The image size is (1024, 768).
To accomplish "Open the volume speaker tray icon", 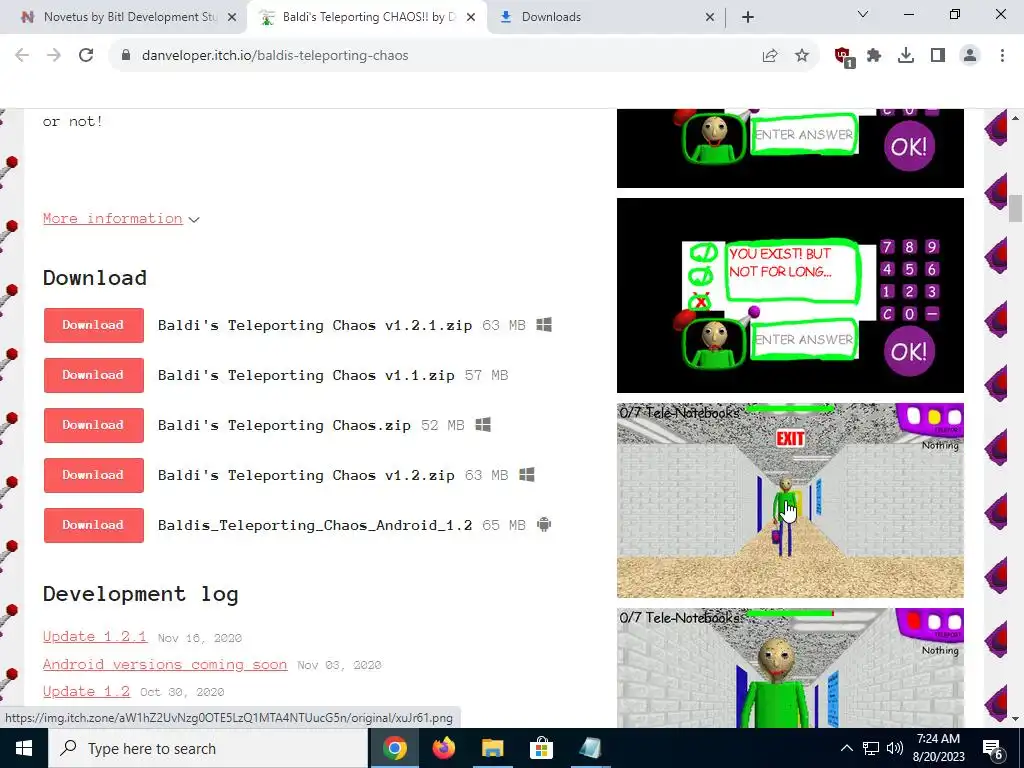I will pyautogui.click(x=895, y=748).
